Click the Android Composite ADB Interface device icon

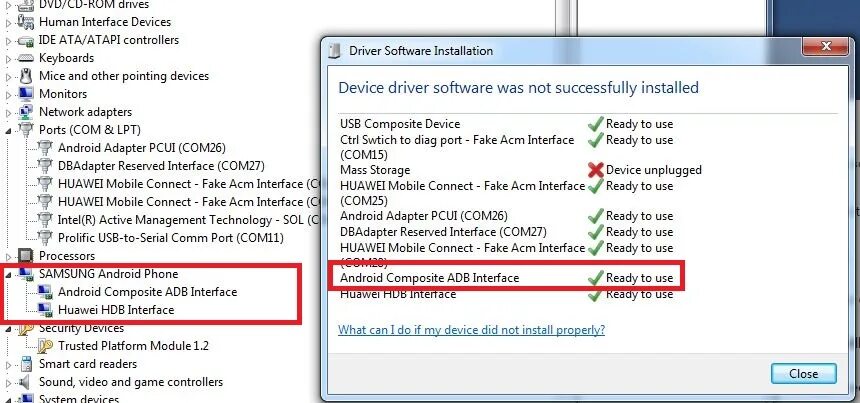pyautogui.click(x=46, y=292)
